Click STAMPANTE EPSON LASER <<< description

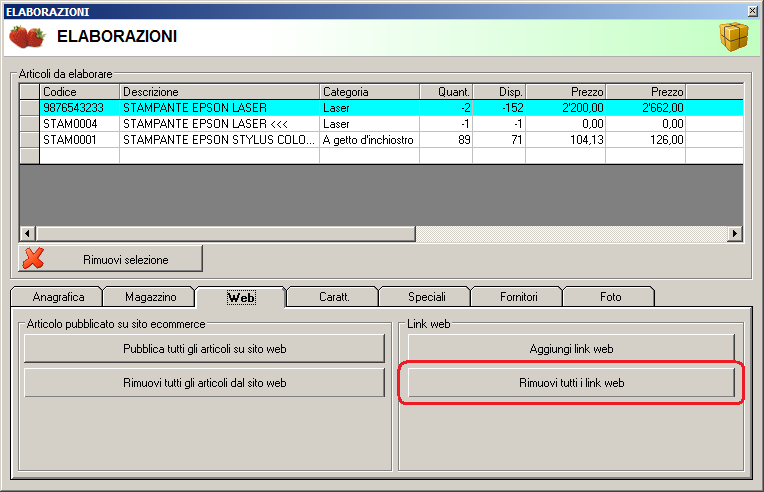220,124
